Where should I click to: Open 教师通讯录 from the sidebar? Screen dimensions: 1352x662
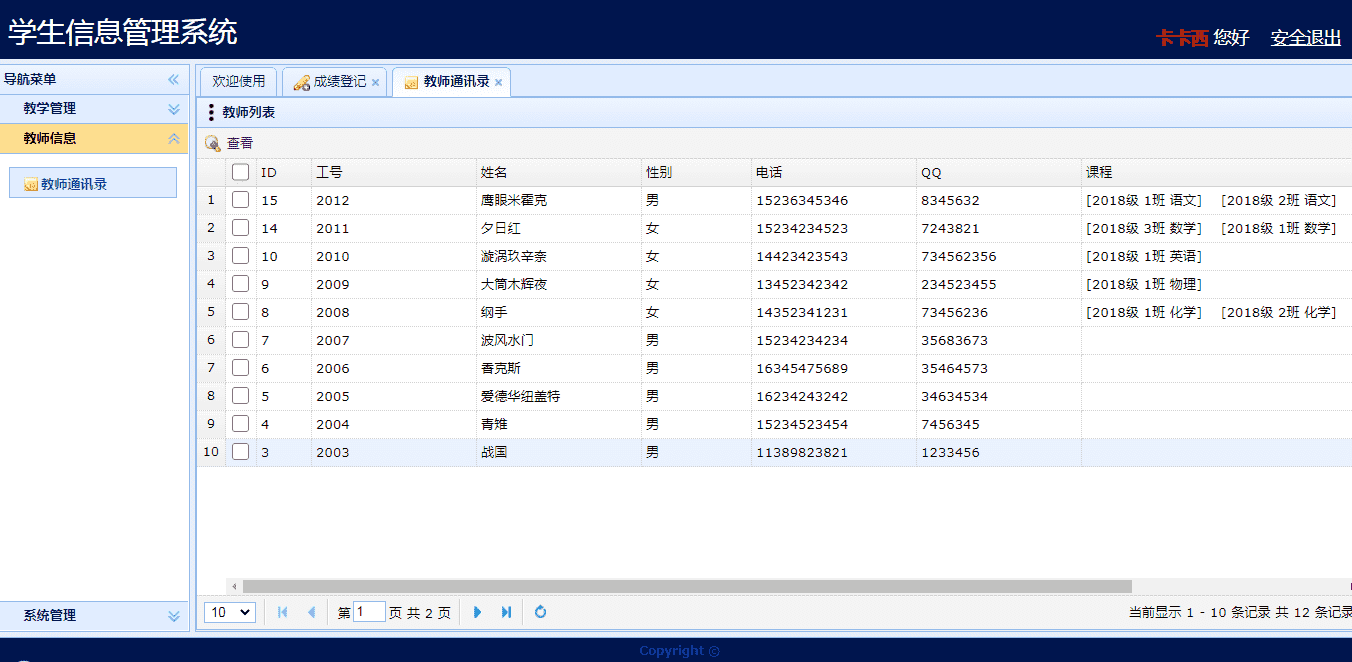pyautogui.click(x=93, y=183)
